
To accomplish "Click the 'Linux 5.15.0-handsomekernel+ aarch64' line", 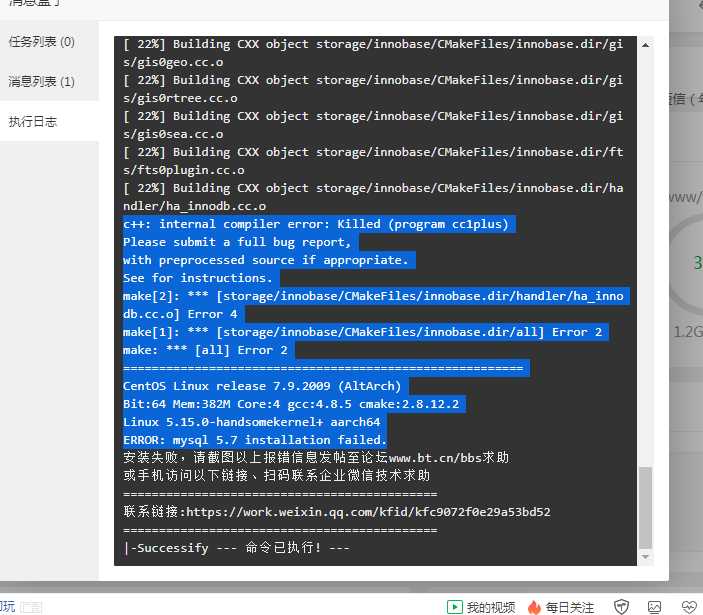I will pos(252,422).
